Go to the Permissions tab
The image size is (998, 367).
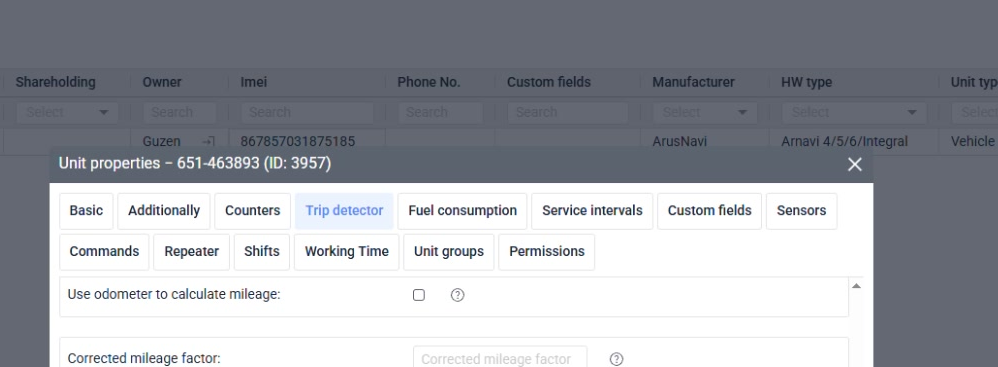click(547, 252)
